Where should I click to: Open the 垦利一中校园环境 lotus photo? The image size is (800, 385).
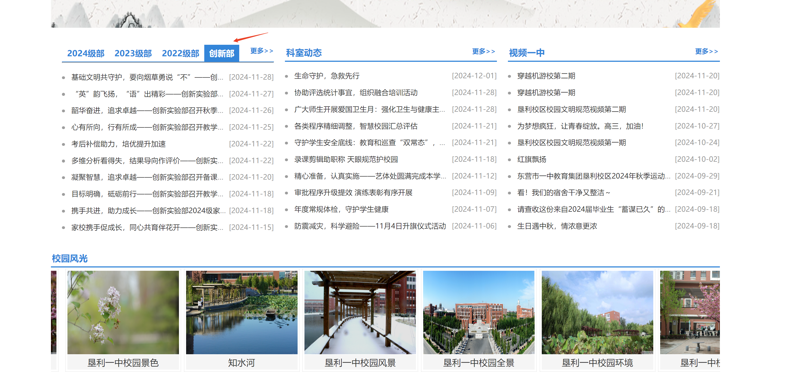[597, 312]
